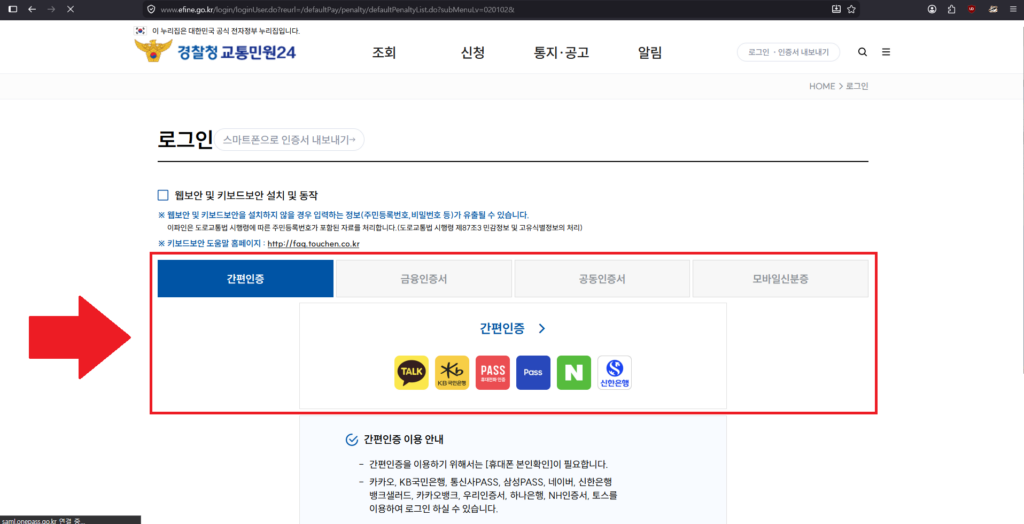Click 스마트폰으로 인증서 내보내기 button
This screenshot has width=1024, height=524.
tap(289, 139)
